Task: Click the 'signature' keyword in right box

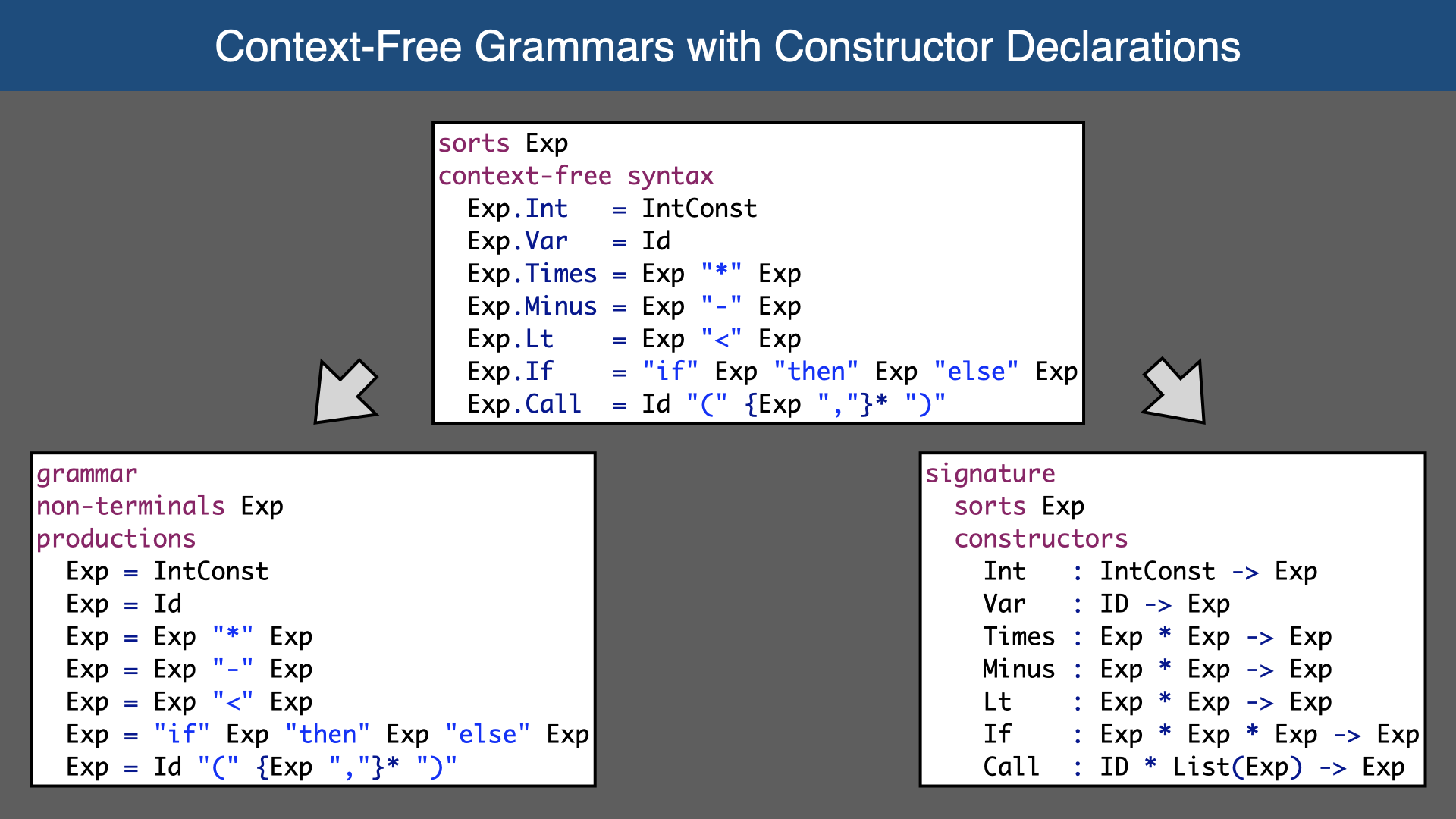Action: click(990, 474)
